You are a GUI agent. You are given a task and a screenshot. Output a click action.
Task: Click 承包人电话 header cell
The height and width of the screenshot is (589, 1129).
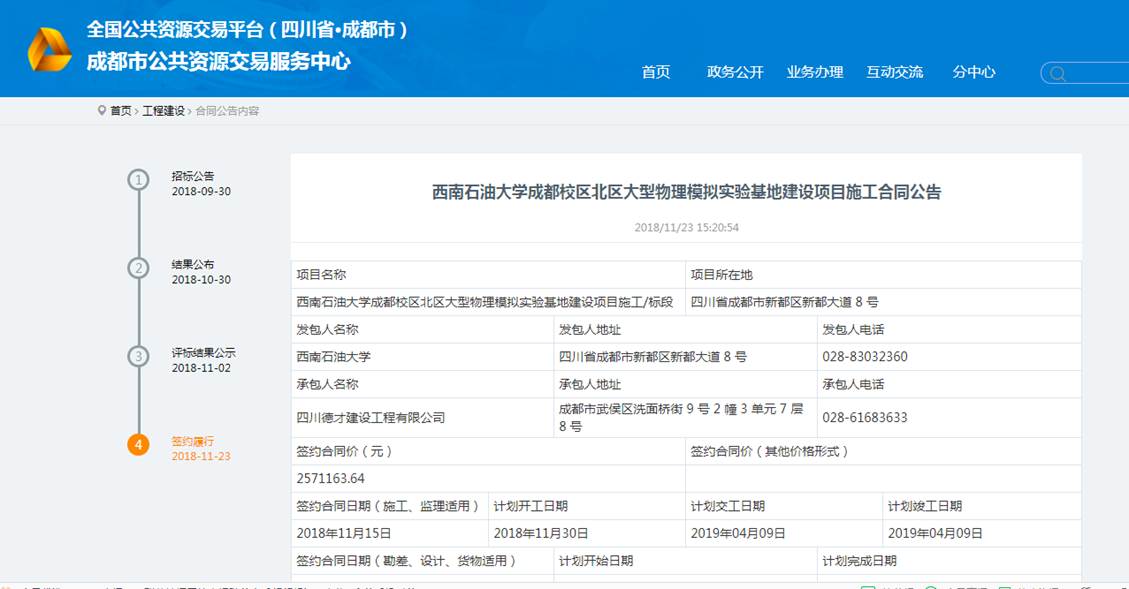tap(950, 384)
